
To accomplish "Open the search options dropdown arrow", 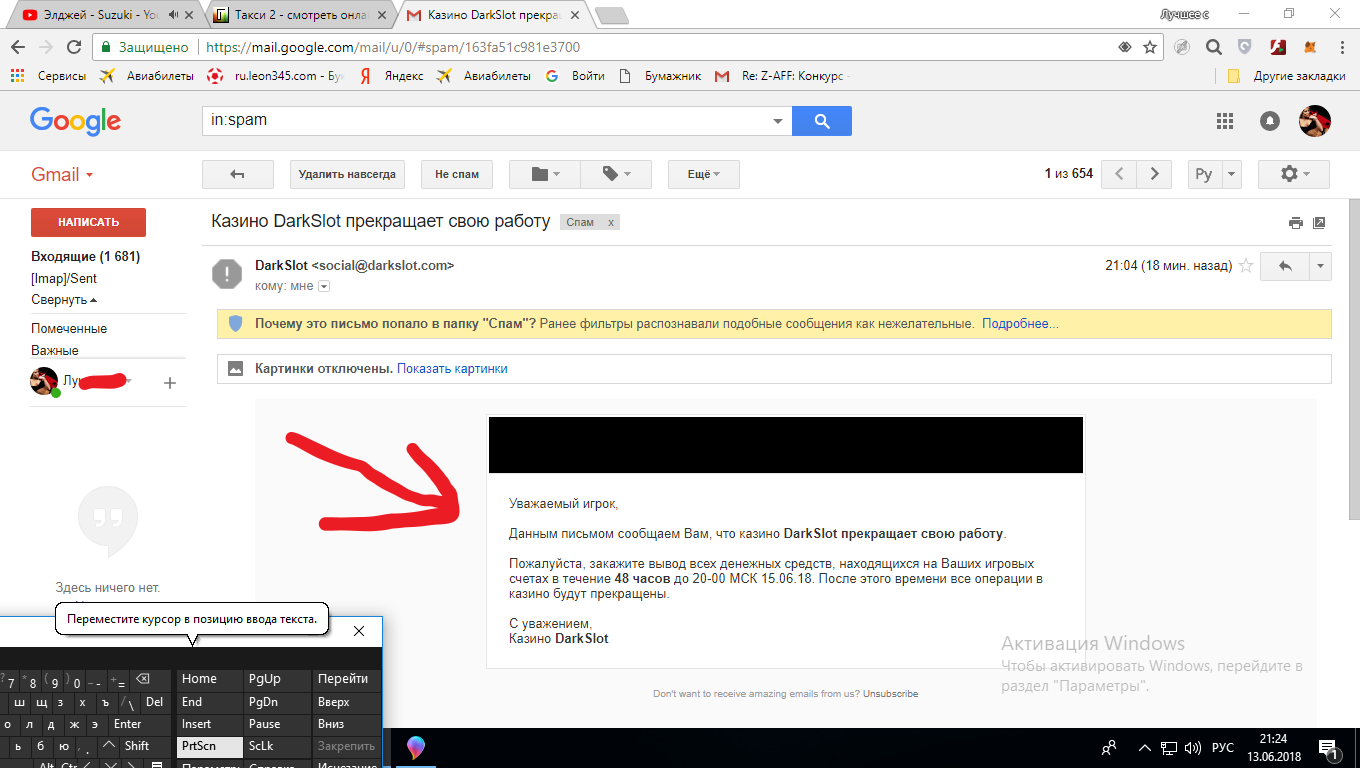I will (x=778, y=121).
